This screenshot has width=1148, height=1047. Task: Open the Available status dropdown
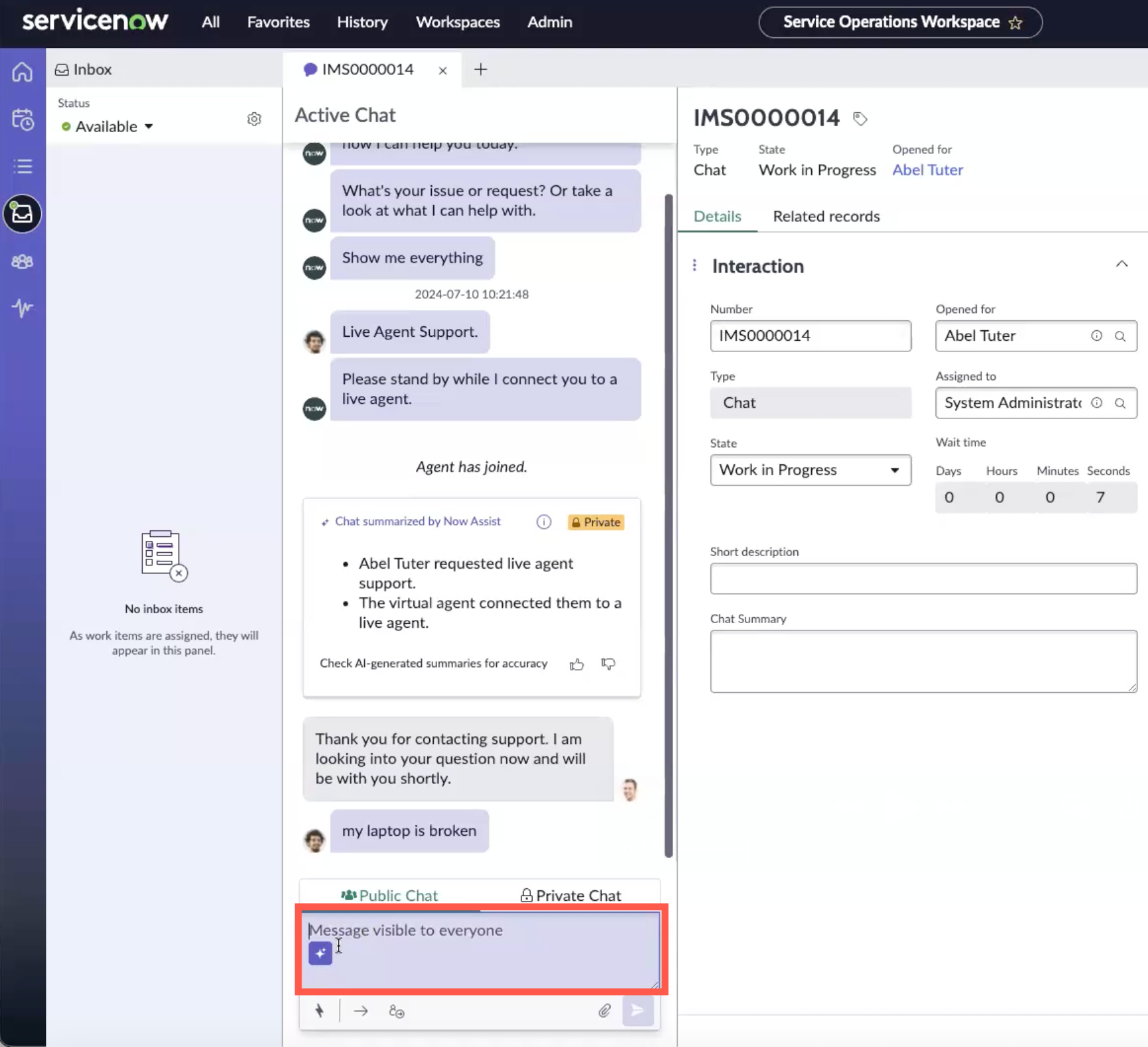click(108, 126)
